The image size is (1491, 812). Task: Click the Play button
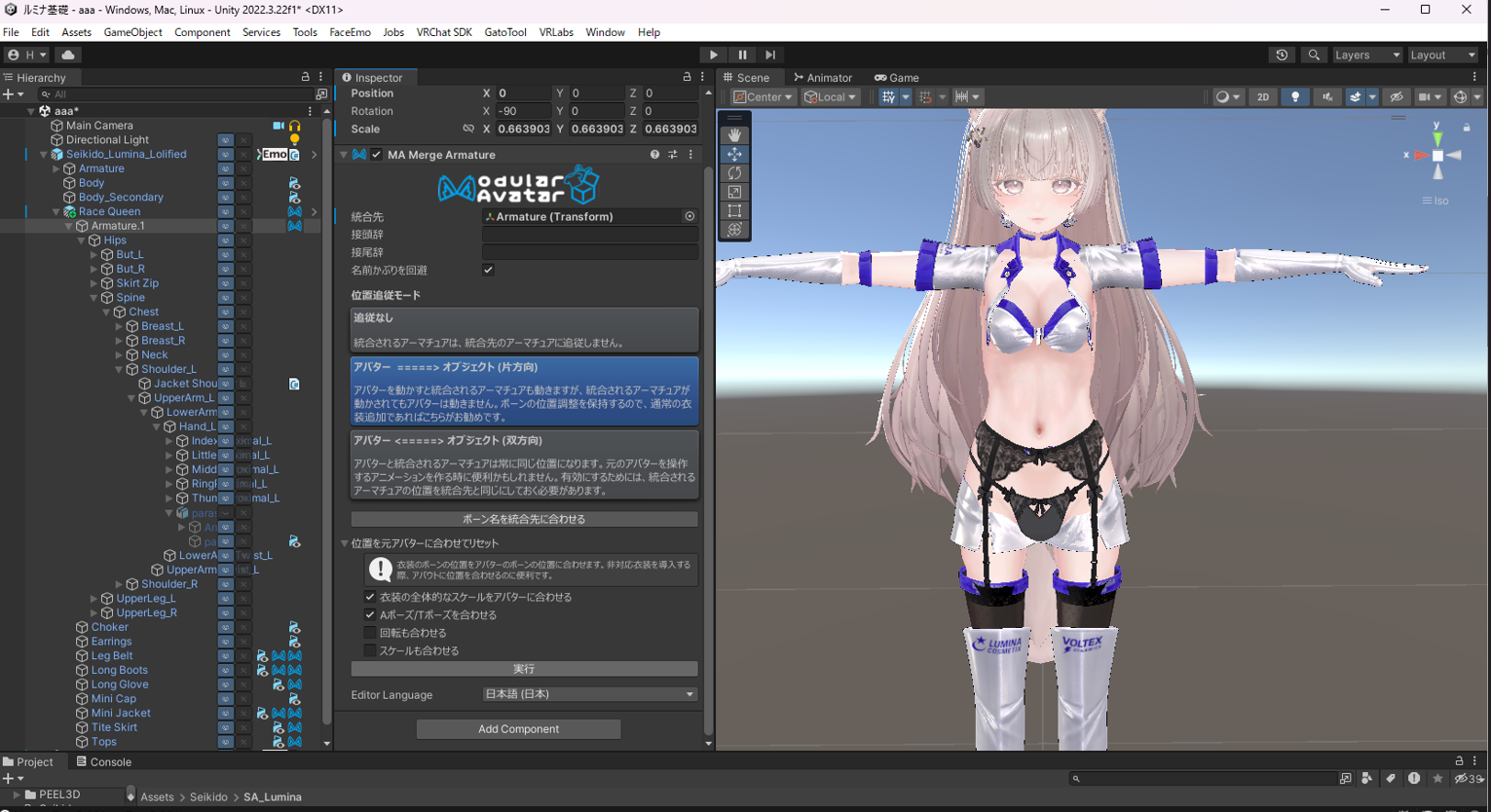tap(713, 55)
